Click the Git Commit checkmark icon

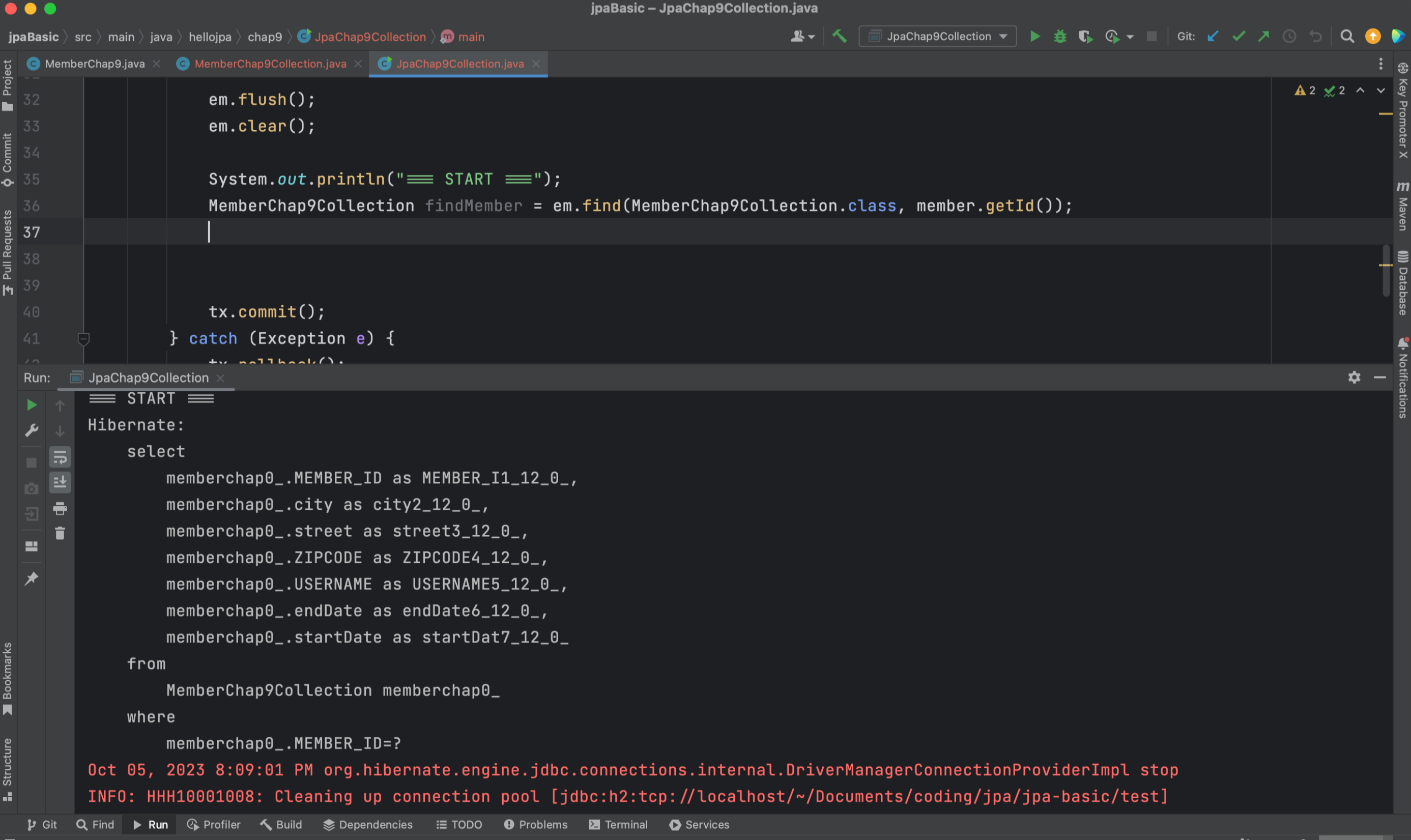1239,37
